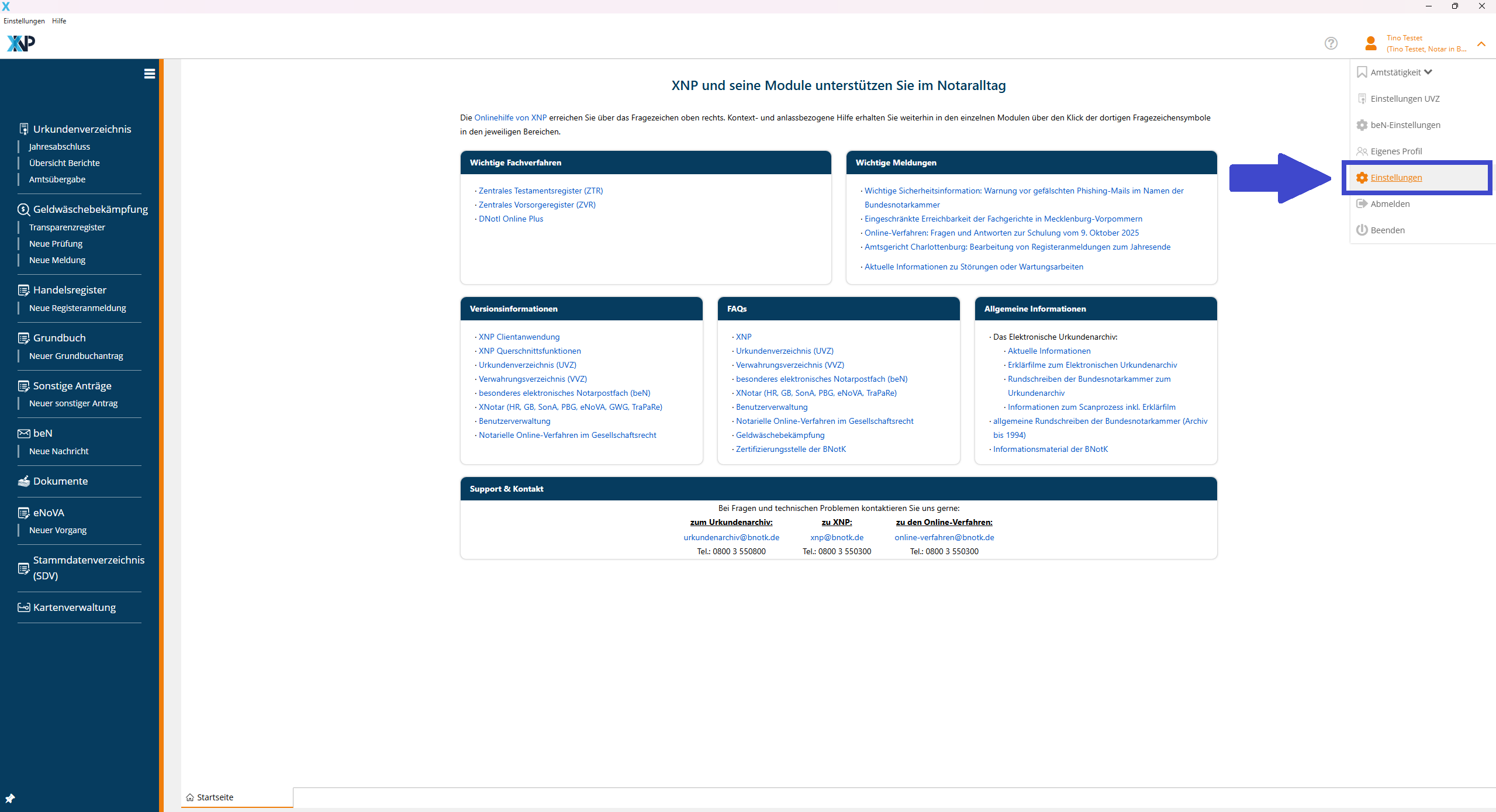Open the Hilfe menu in menu bar
The width and height of the screenshot is (1496, 812).
pos(59,21)
